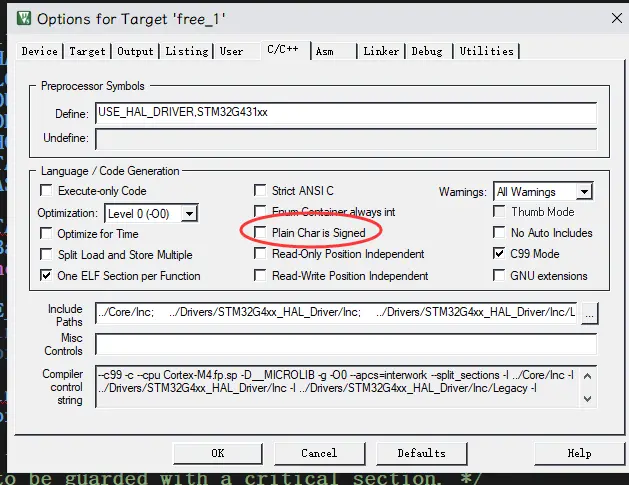Expand the Warnings dropdown list
The width and height of the screenshot is (629, 485).
click(x=583, y=191)
